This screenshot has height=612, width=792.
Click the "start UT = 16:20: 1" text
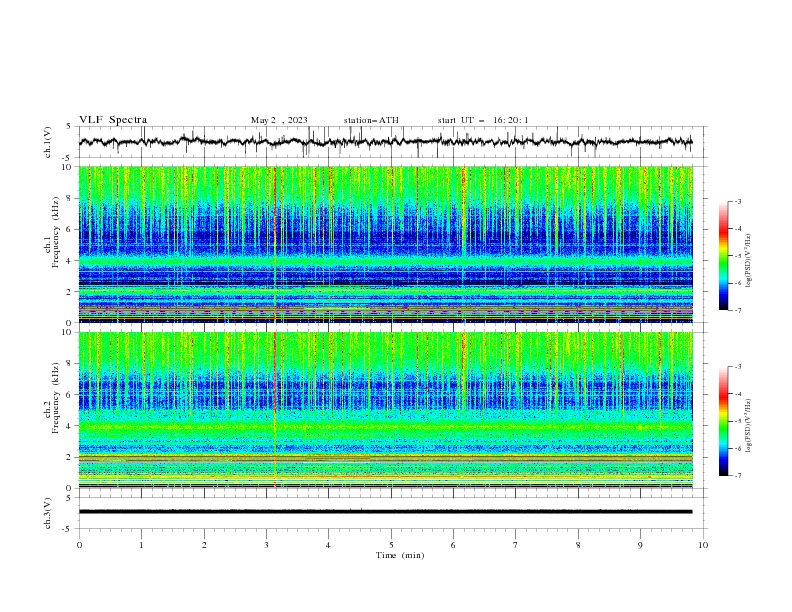pos(483,120)
